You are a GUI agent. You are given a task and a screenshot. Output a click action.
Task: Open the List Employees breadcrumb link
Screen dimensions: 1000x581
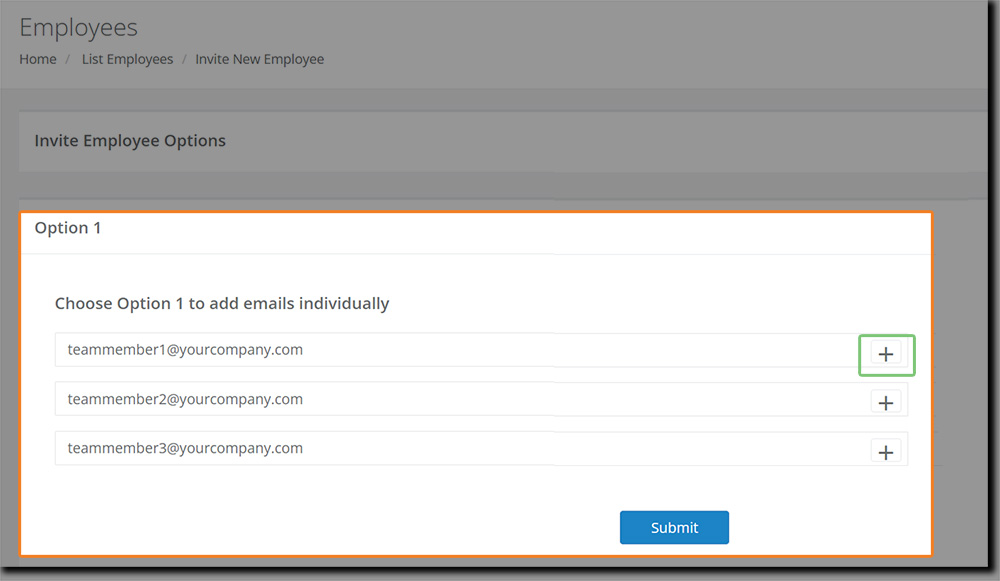pos(127,59)
